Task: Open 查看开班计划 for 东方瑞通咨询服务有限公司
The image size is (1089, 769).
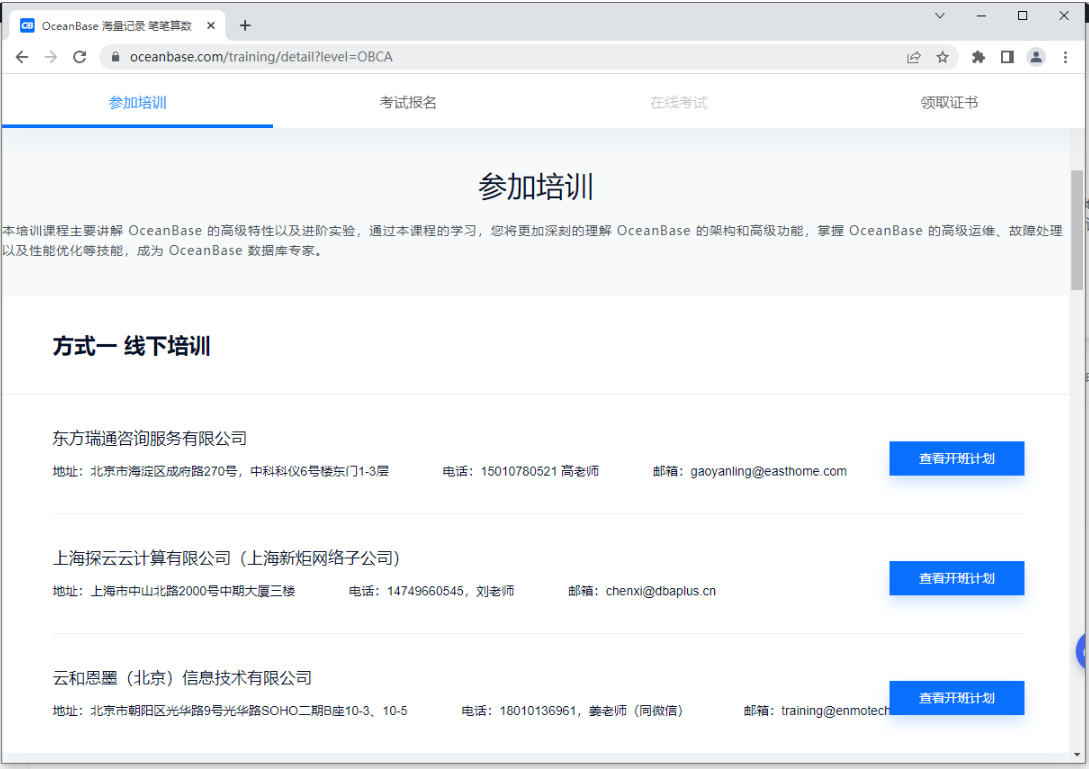Action: click(x=956, y=458)
